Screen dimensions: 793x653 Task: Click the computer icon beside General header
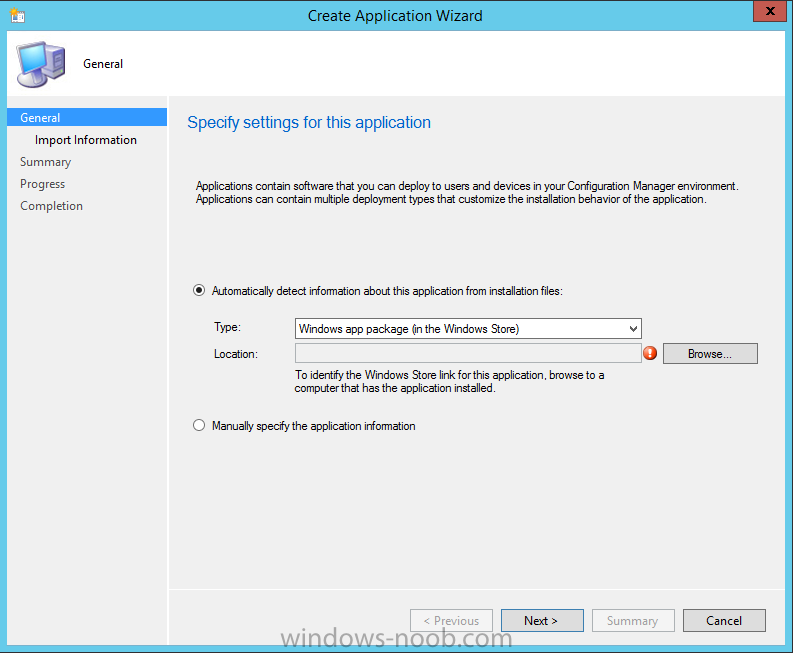click(41, 64)
